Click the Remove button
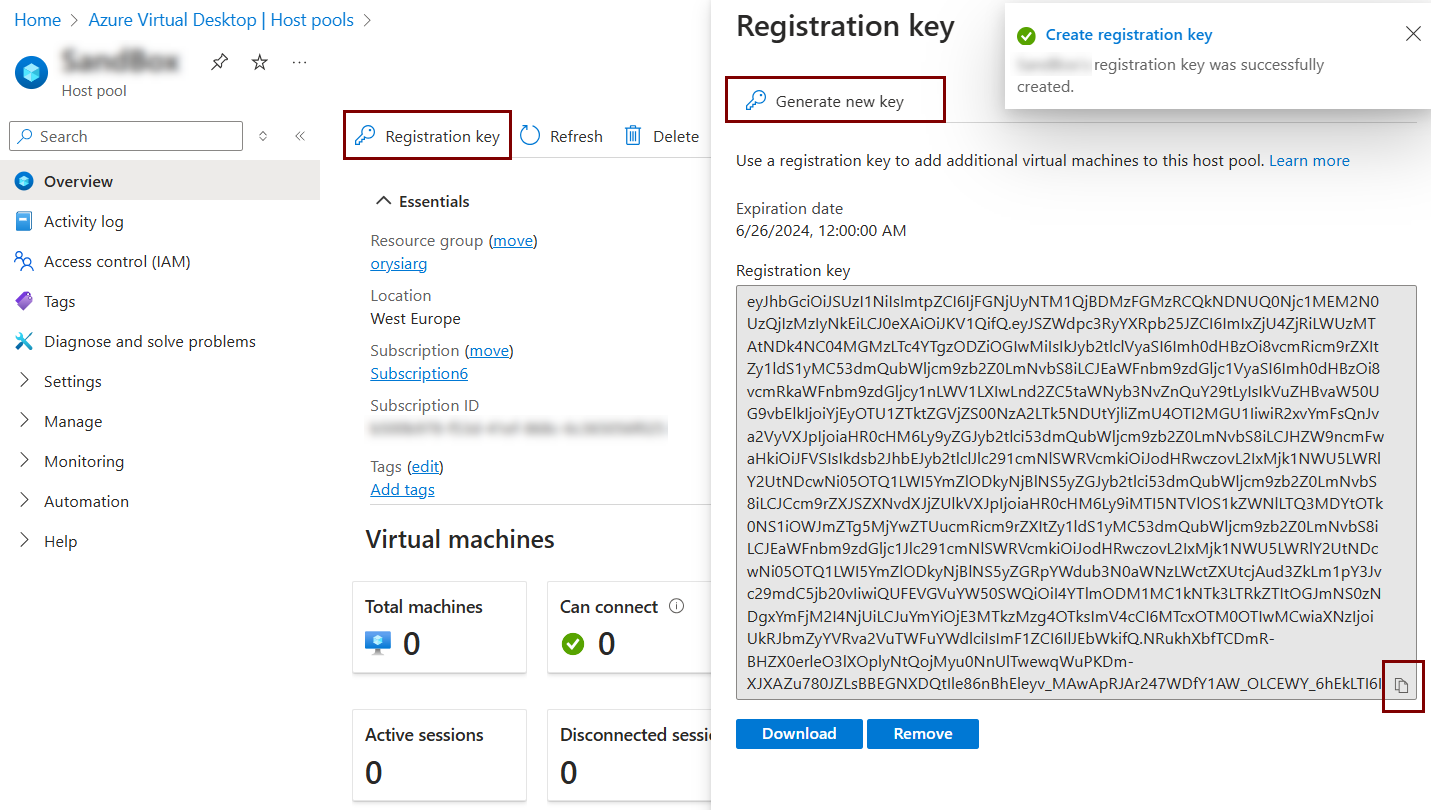1431x810 pixels. (x=922, y=733)
